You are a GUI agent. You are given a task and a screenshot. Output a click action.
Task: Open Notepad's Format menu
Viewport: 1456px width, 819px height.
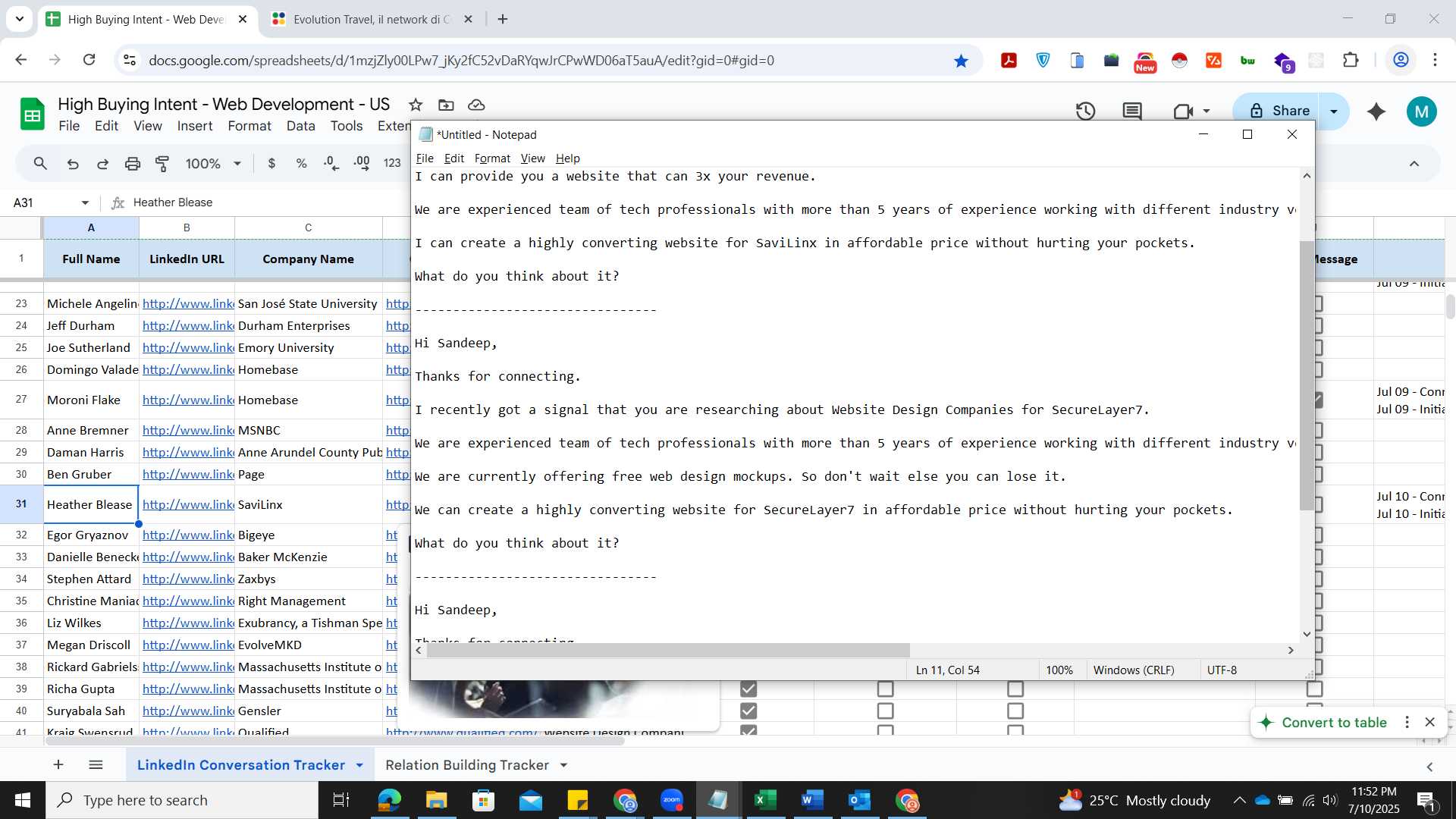pyautogui.click(x=492, y=158)
